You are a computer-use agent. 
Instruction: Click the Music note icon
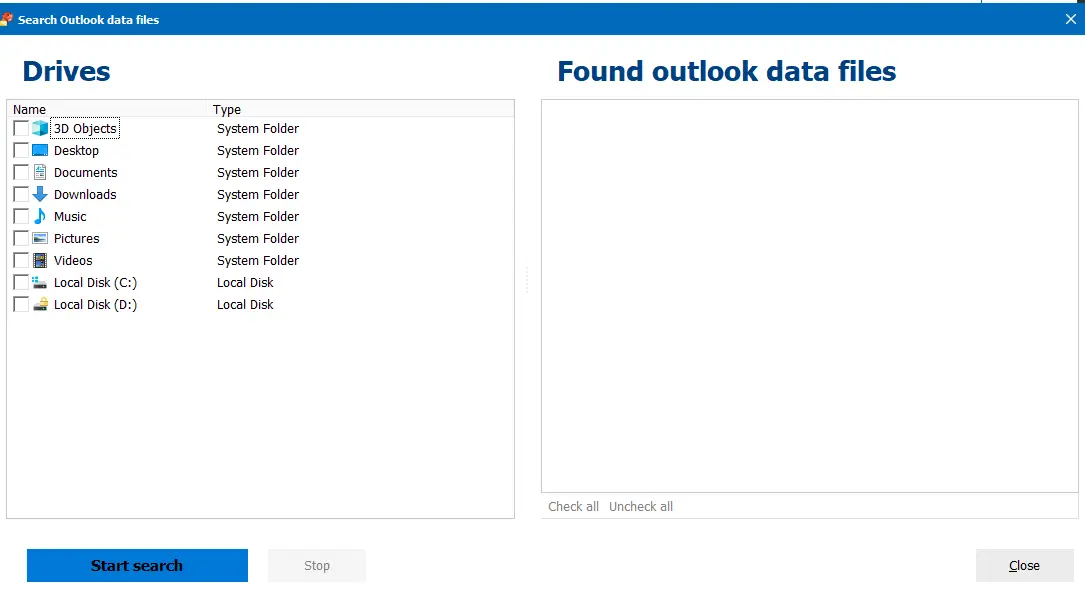pos(40,216)
